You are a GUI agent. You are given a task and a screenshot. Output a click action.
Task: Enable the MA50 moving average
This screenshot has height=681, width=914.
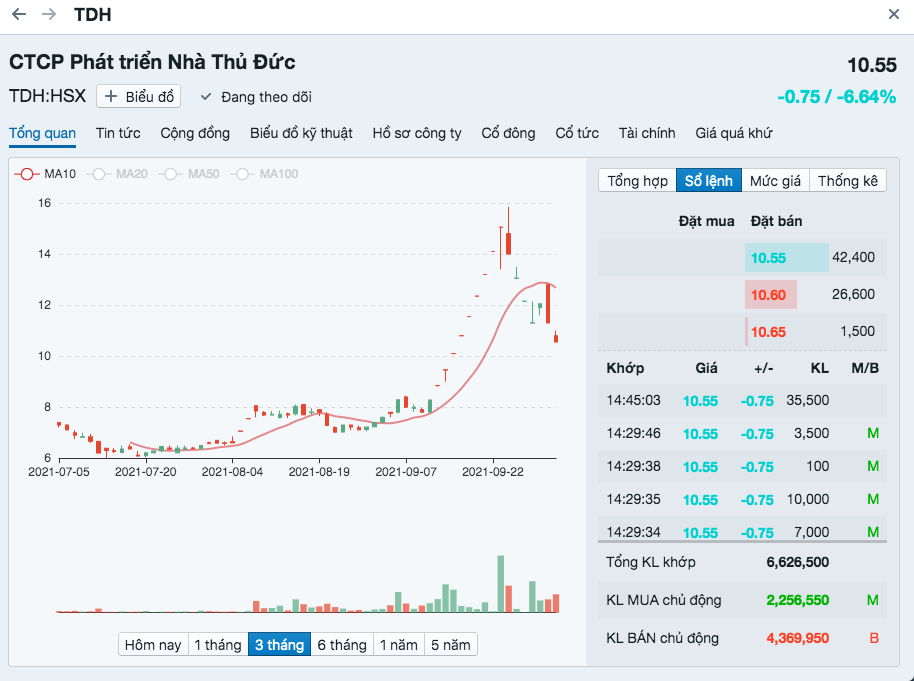click(x=189, y=174)
